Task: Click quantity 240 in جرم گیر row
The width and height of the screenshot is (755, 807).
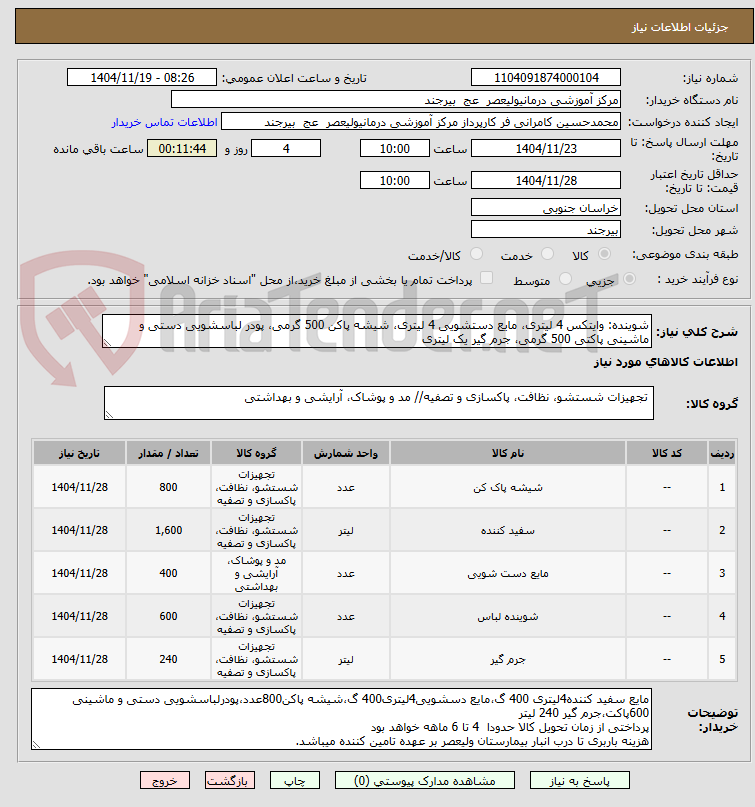Action: [x=168, y=659]
